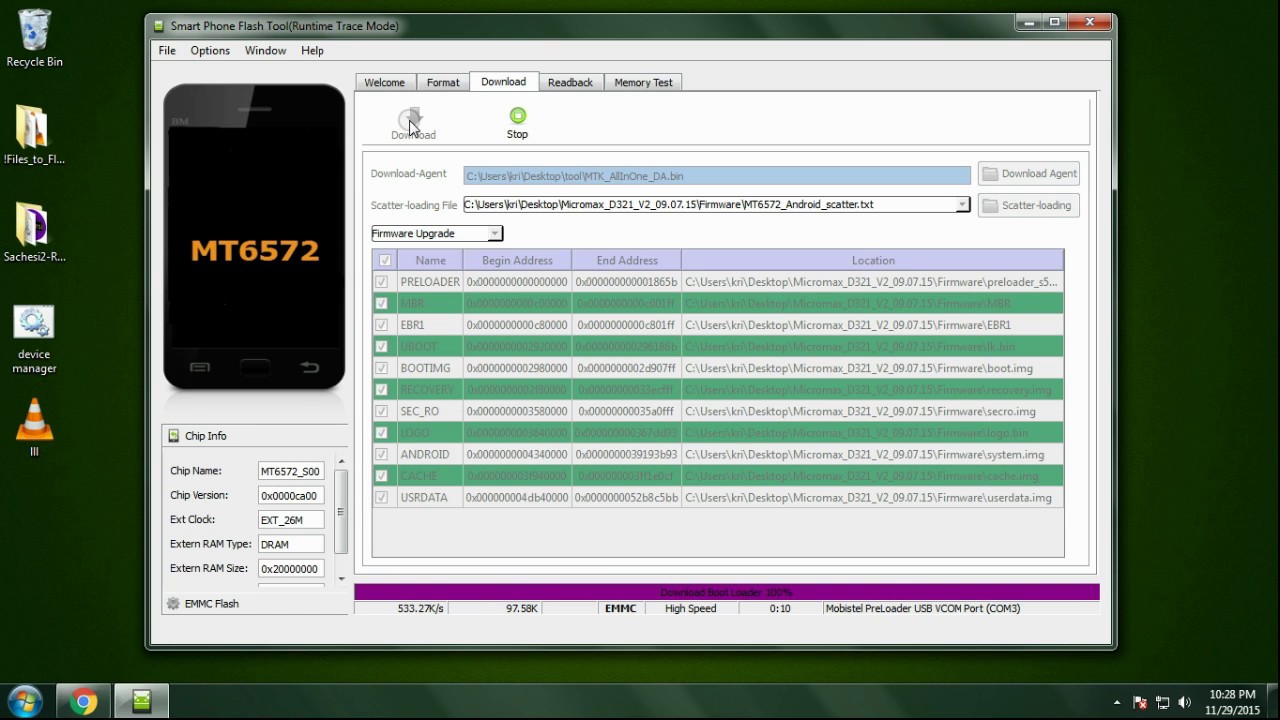Click the volume speaker tray icon
Image resolution: width=1280 pixels, height=720 pixels.
pos(1185,702)
